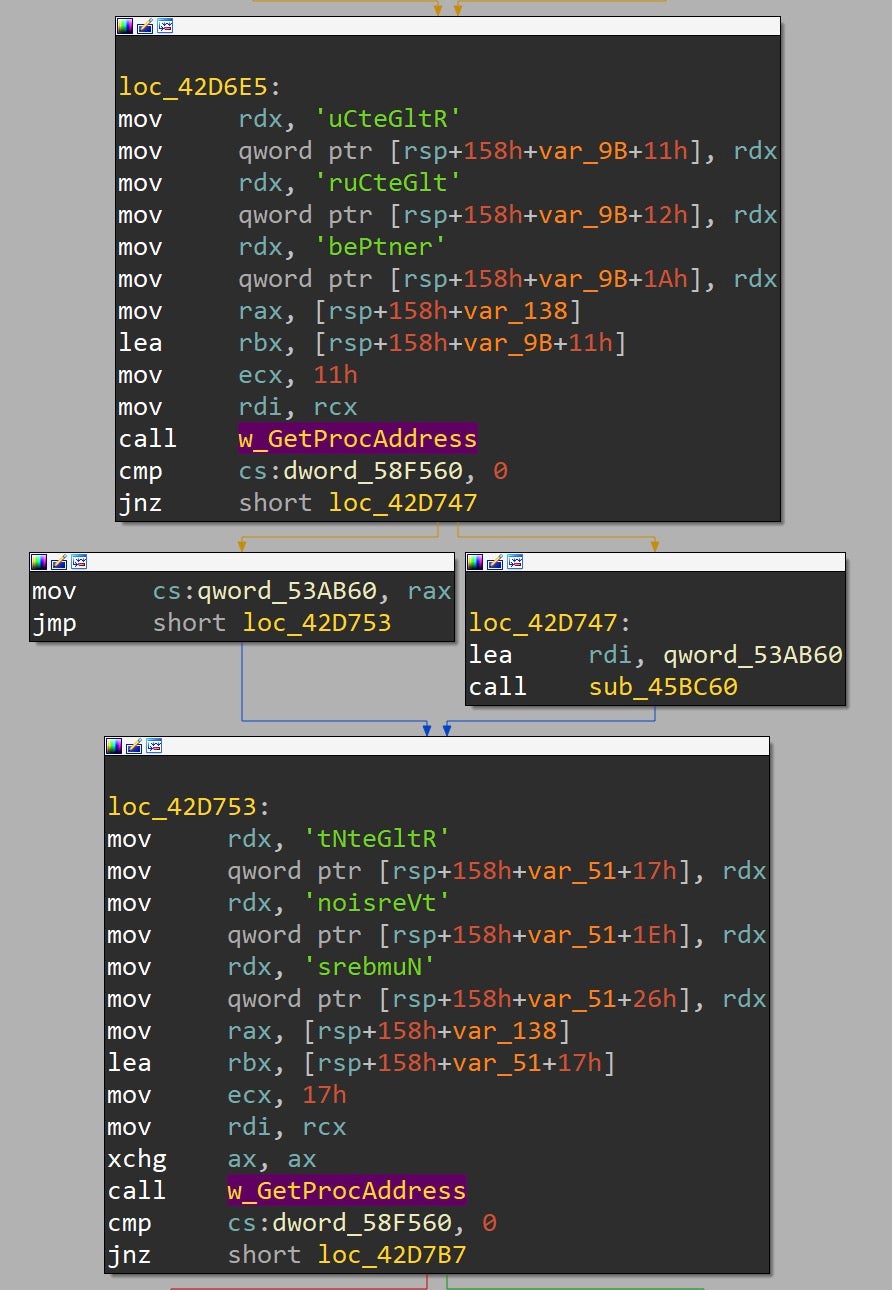
Task: Click loc_42D7B7 jump target
Action: (x=392, y=1255)
